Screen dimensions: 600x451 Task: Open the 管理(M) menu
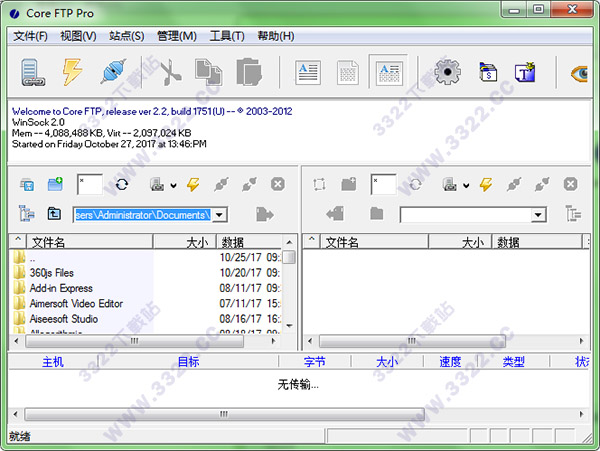click(177, 36)
